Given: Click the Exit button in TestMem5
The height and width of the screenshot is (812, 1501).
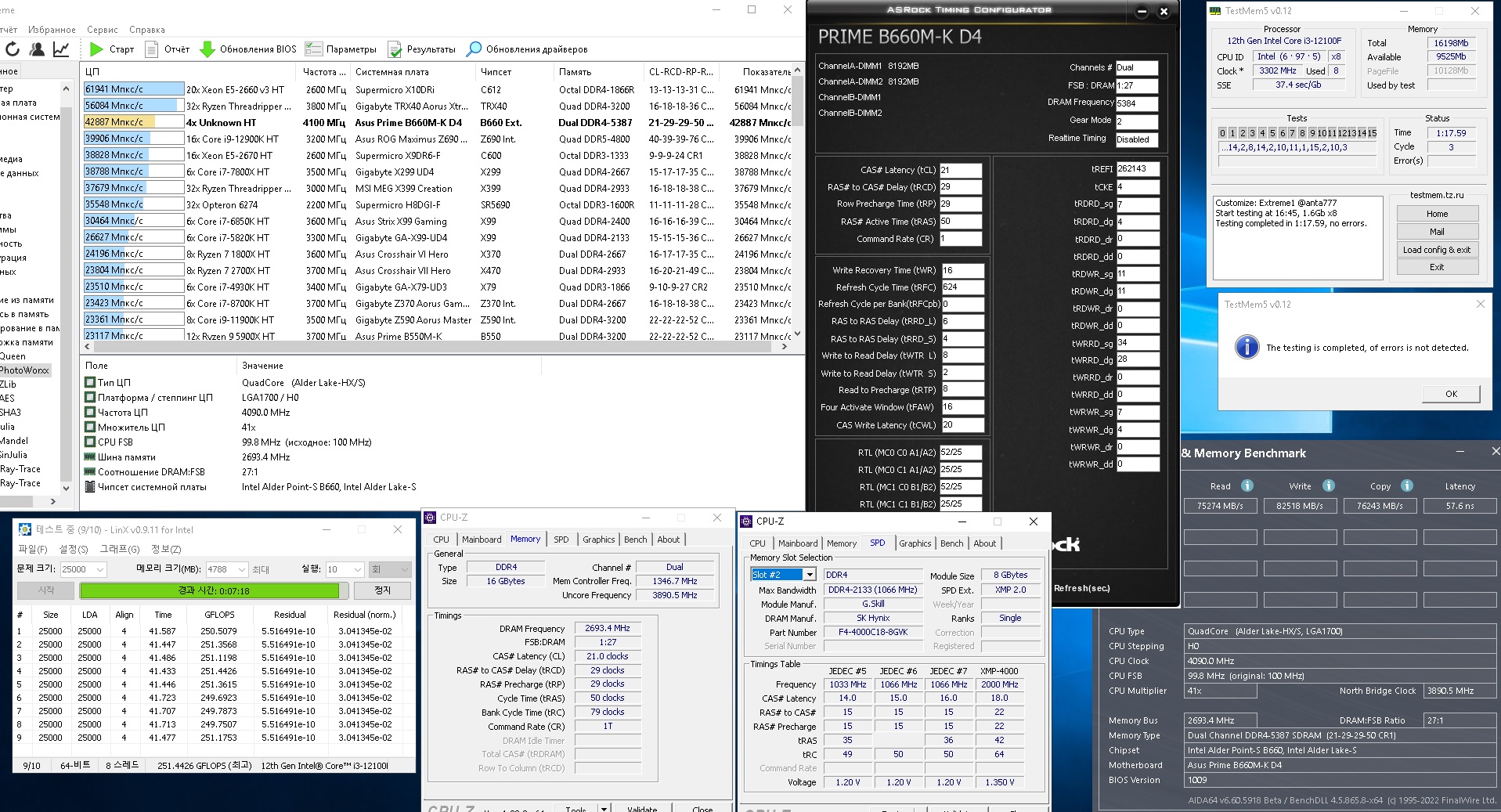Looking at the screenshot, I should [1437, 267].
